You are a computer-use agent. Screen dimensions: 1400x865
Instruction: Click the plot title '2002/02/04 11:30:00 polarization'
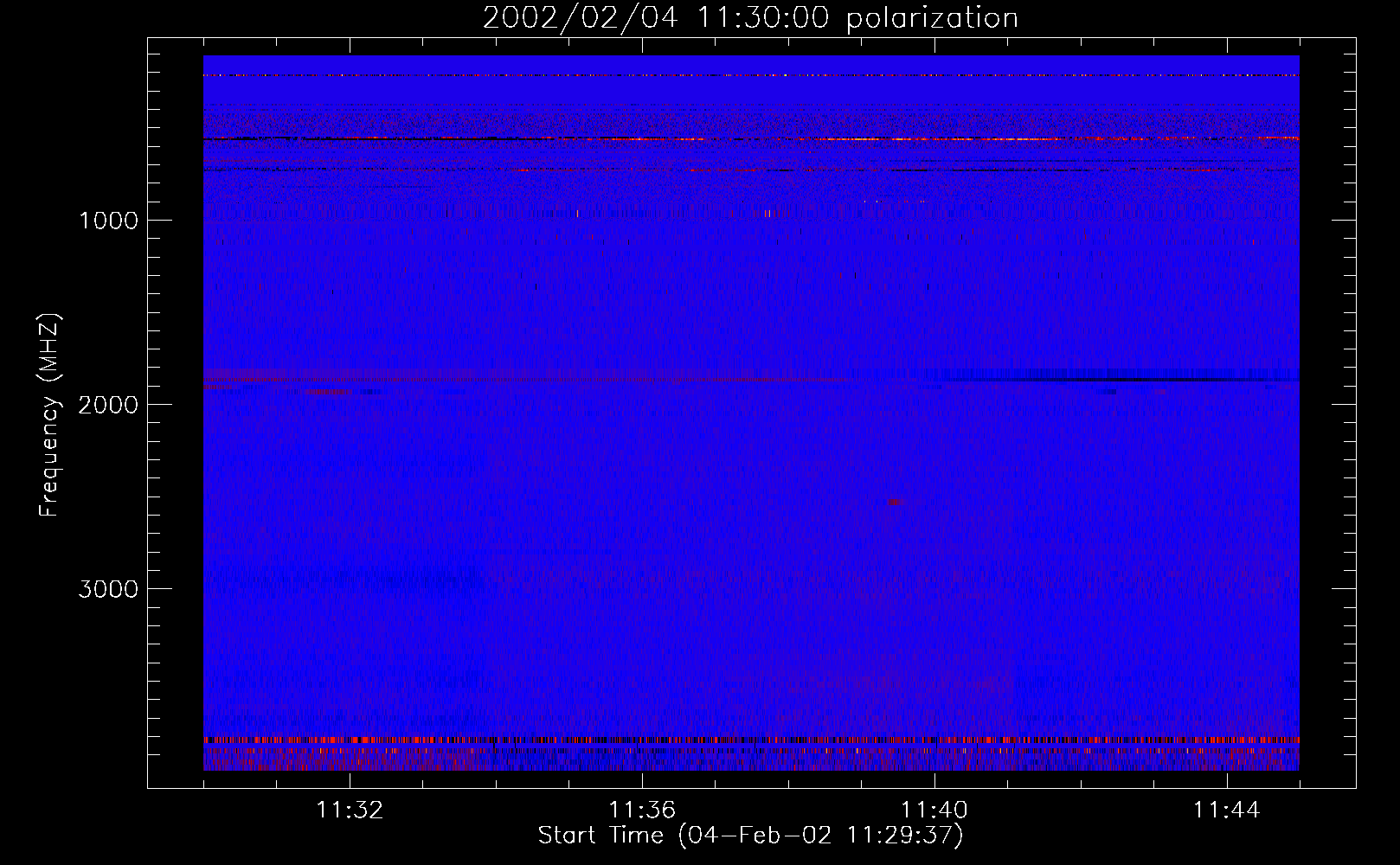pyautogui.click(x=750, y=18)
